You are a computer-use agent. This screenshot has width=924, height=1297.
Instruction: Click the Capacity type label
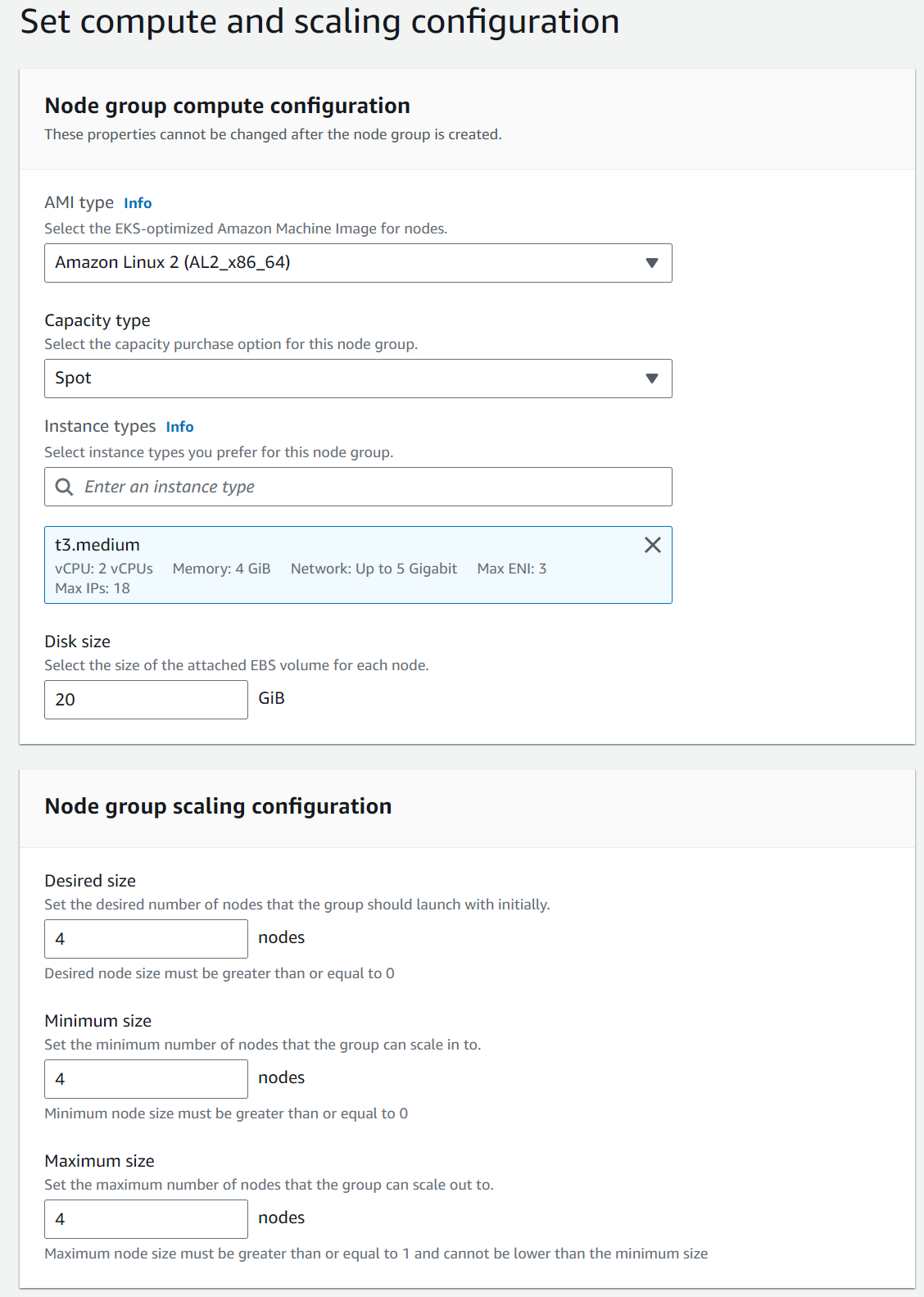pos(97,320)
